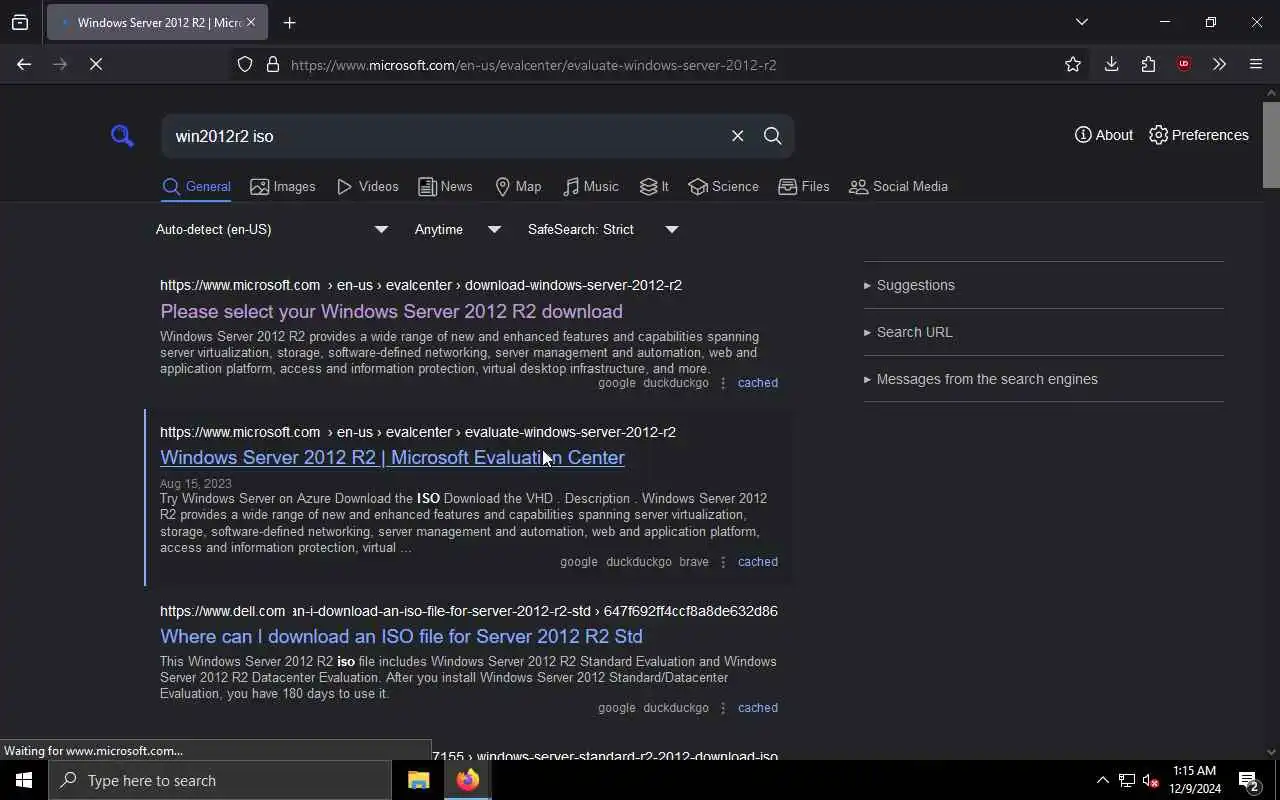Viewport: 1280px width, 800px height.
Task: Expand Messages from the search engines
Action: (x=981, y=379)
